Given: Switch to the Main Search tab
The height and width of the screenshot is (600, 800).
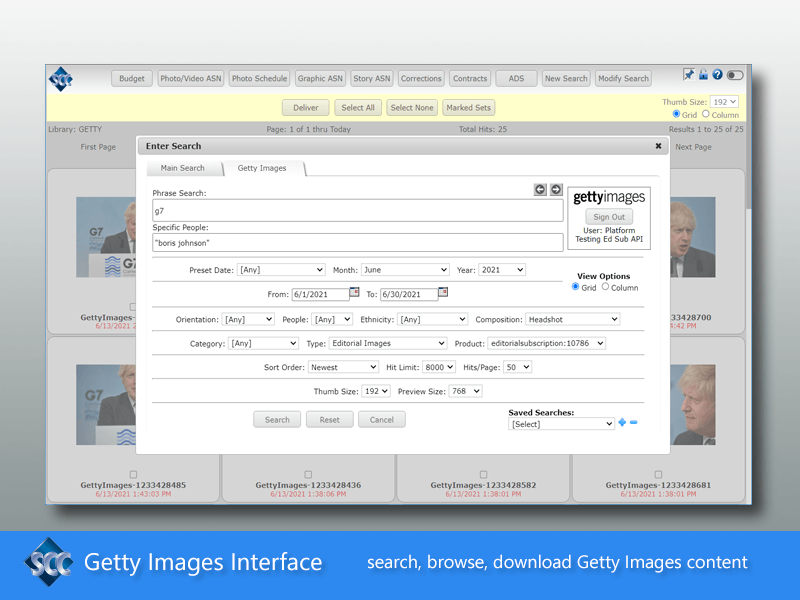Looking at the screenshot, I should (x=183, y=168).
